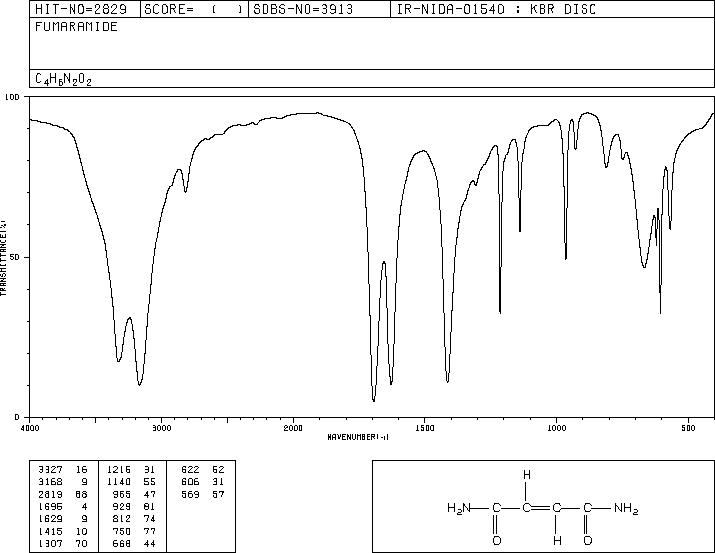Click the 2000 wavenumber axis label
The height and width of the screenshot is (553, 715).
tap(293, 428)
